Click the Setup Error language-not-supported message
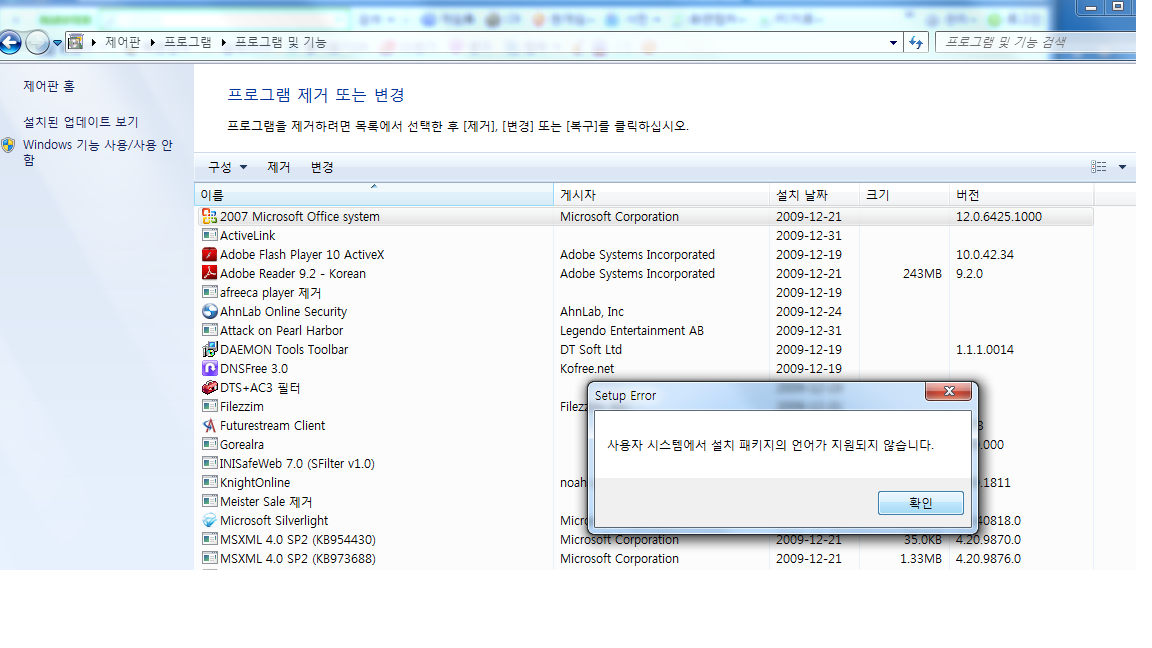Viewport: 1152px width, 648px height. pyautogui.click(x=770, y=445)
